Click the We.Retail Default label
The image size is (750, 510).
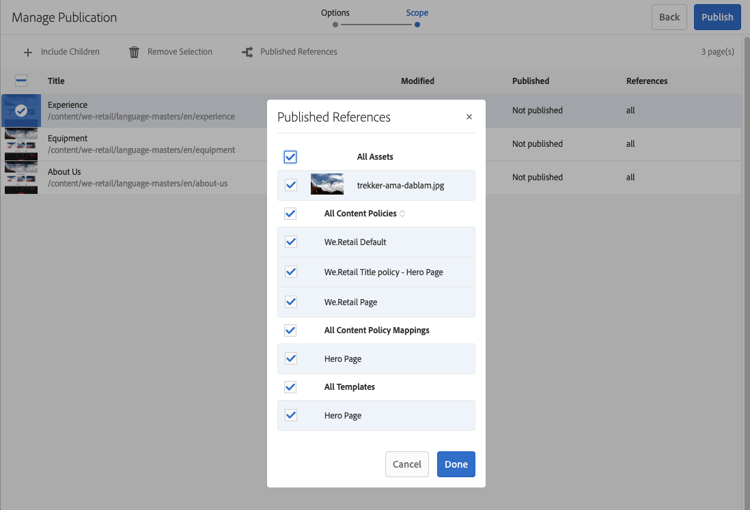click(355, 242)
